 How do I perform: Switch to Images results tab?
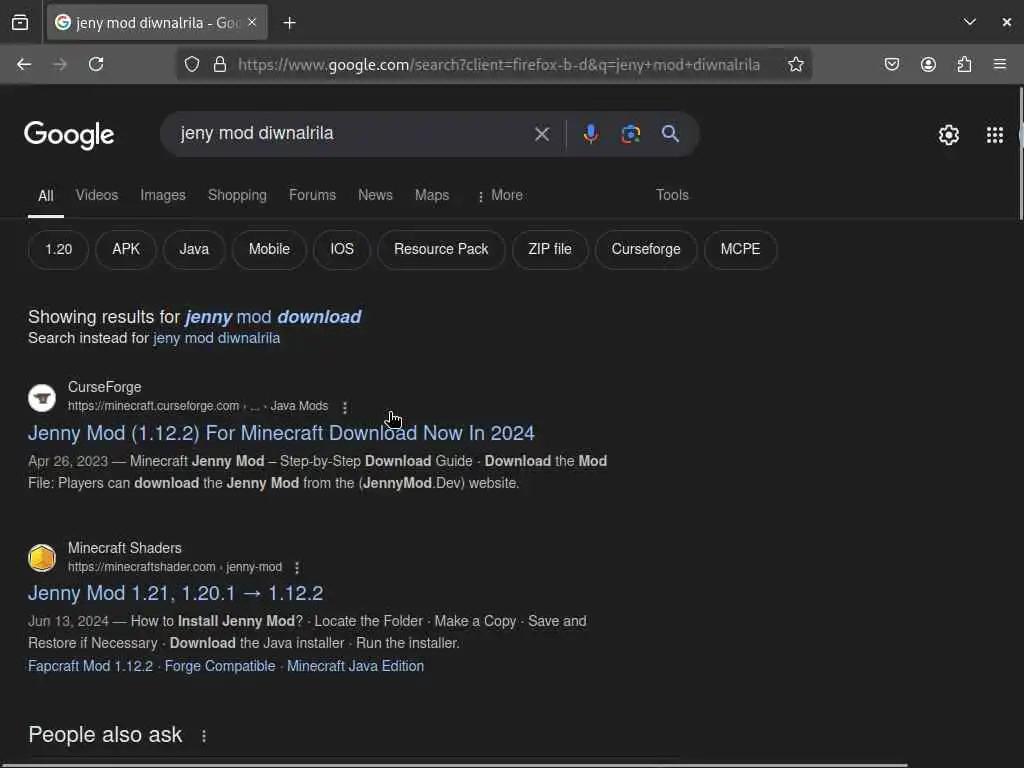(x=163, y=195)
